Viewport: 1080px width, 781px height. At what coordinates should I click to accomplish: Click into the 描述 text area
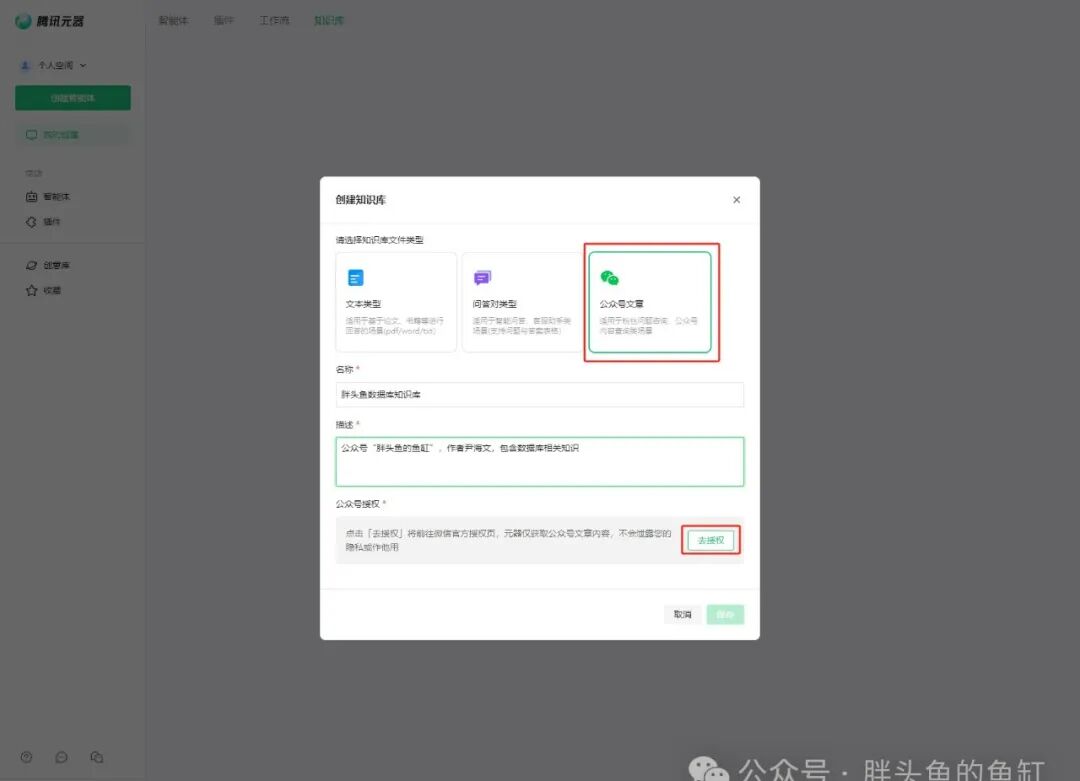click(540, 461)
